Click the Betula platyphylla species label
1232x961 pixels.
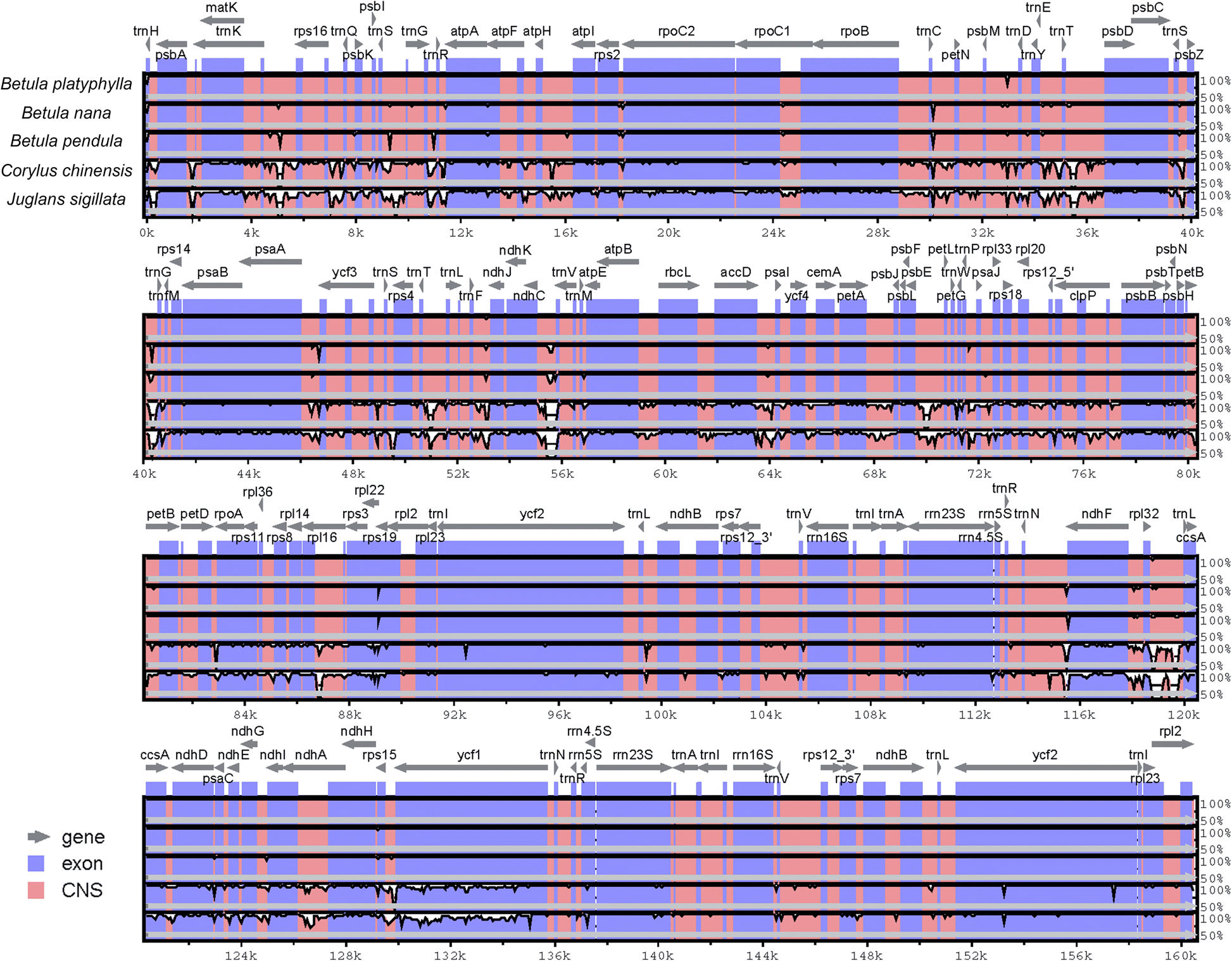pos(66,84)
